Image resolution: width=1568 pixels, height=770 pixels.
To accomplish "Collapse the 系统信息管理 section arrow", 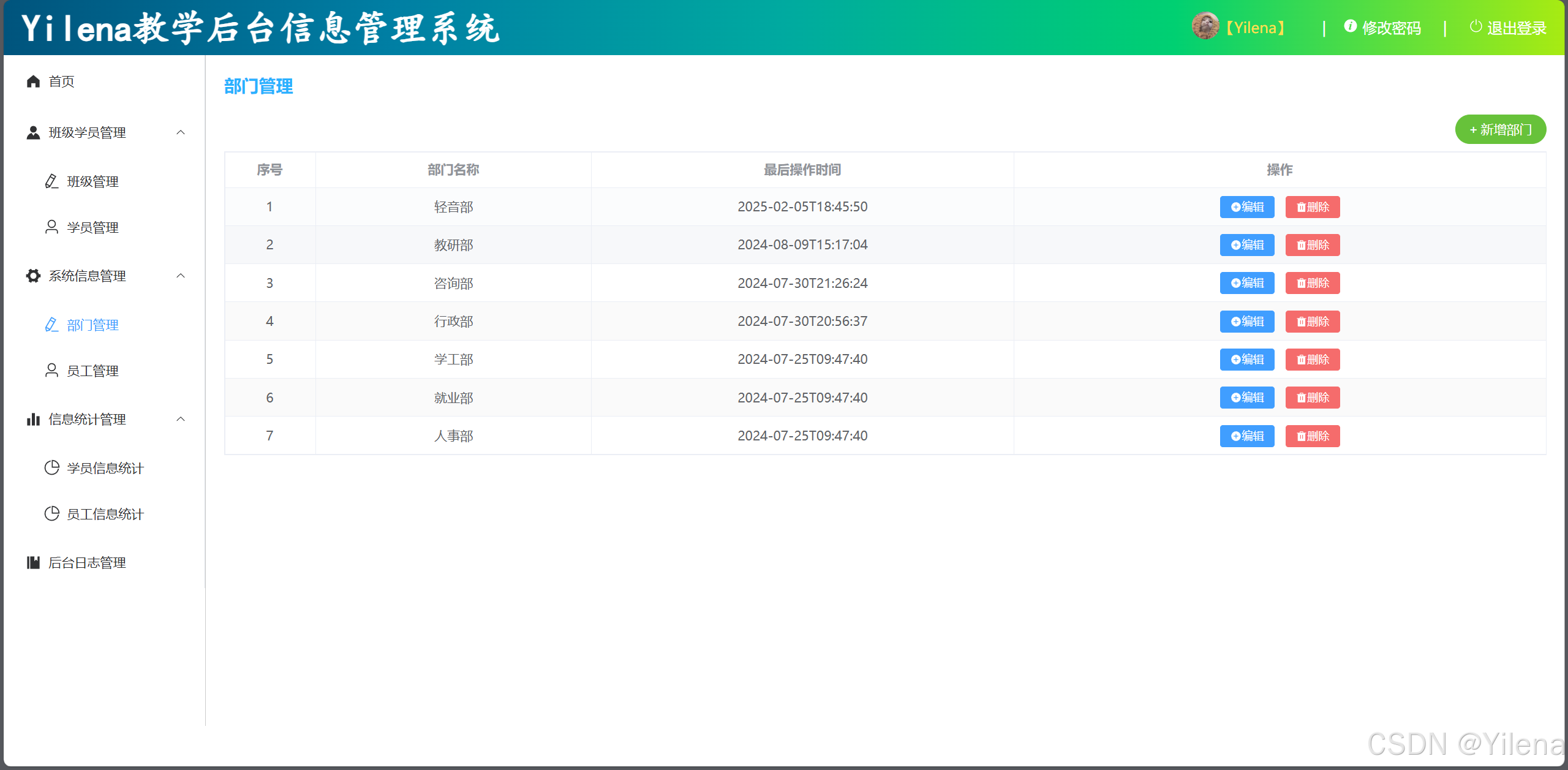I will click(181, 276).
